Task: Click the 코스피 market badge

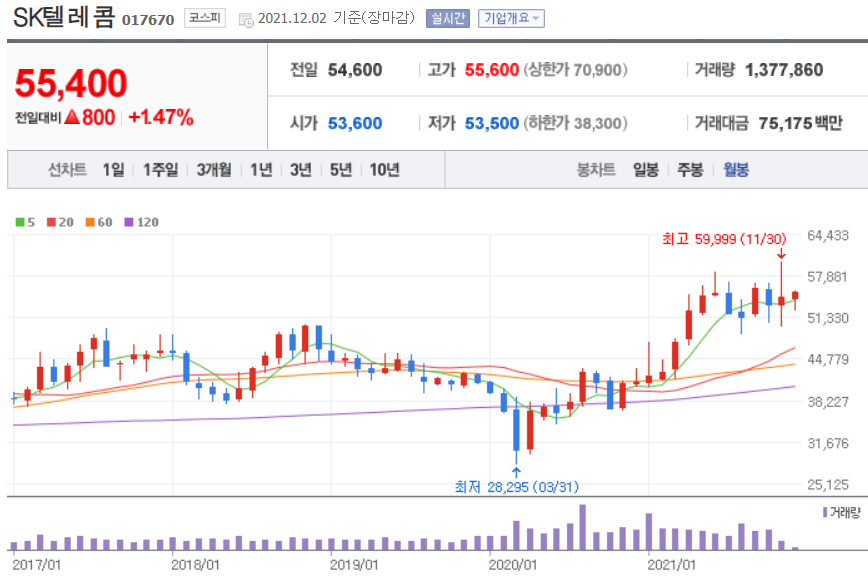Action: tap(205, 18)
